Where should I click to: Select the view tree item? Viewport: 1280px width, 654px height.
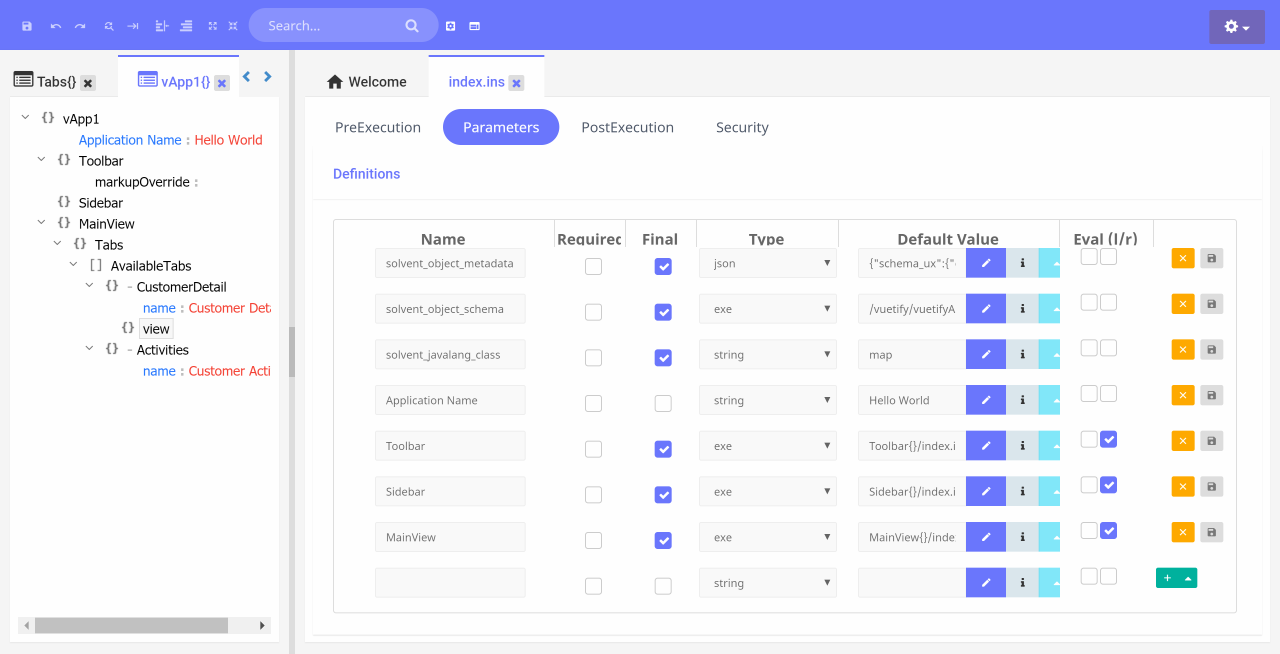[156, 328]
